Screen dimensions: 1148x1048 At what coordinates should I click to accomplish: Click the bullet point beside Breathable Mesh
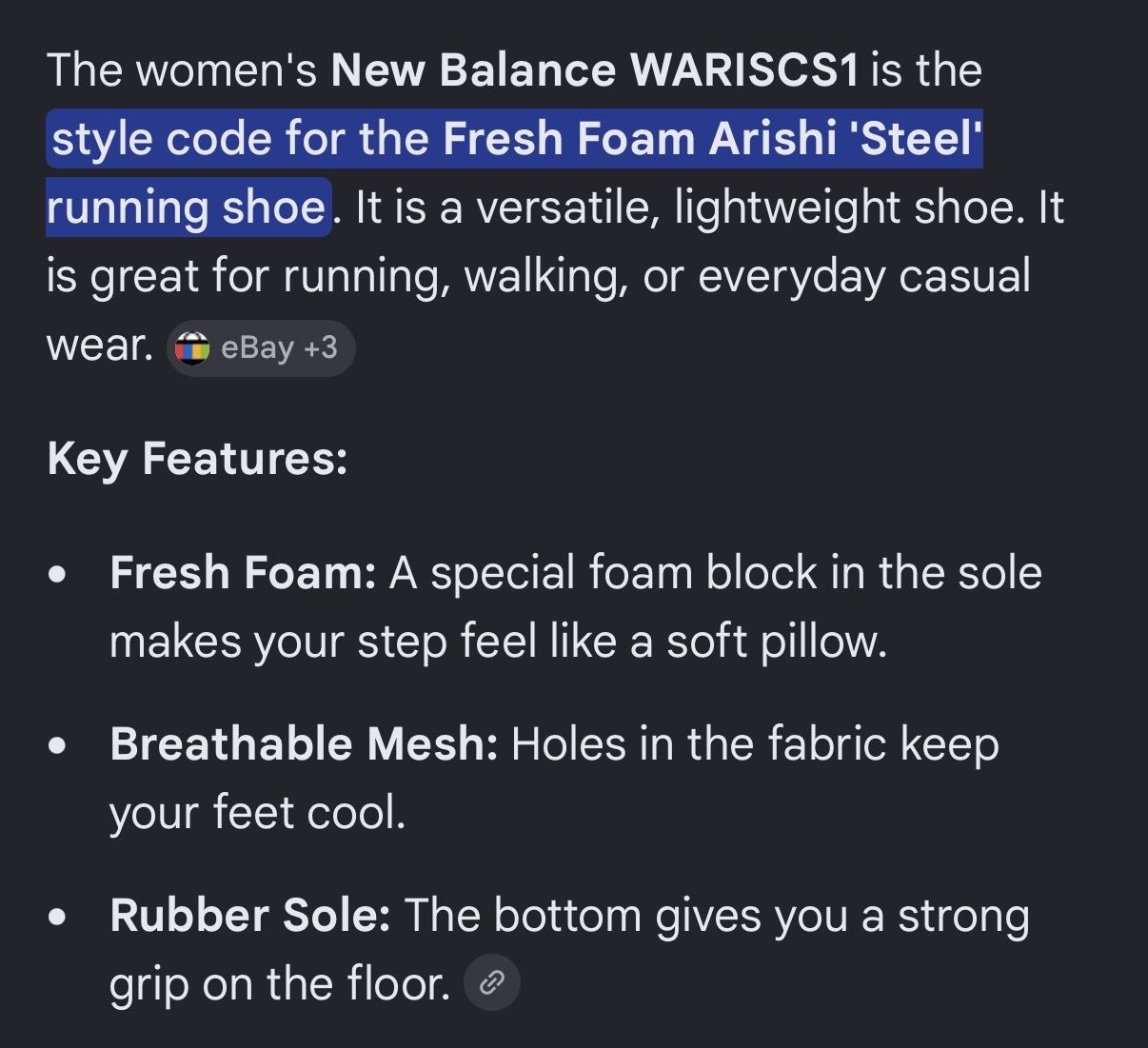click(58, 746)
